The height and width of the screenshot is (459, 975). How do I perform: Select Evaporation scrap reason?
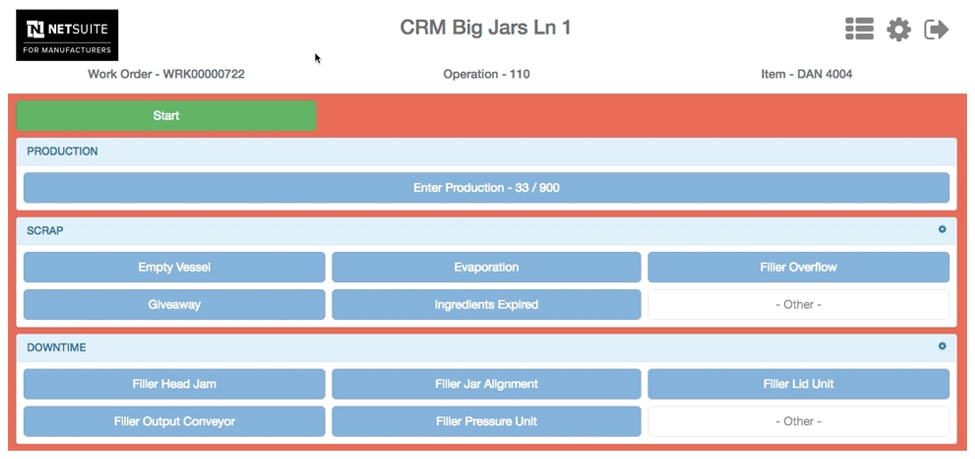[486, 267]
